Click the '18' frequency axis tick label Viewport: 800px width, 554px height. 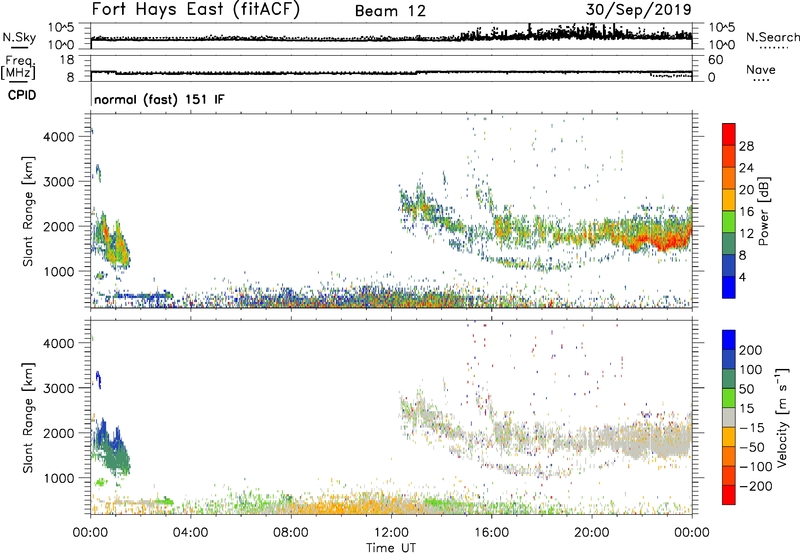coord(67,60)
